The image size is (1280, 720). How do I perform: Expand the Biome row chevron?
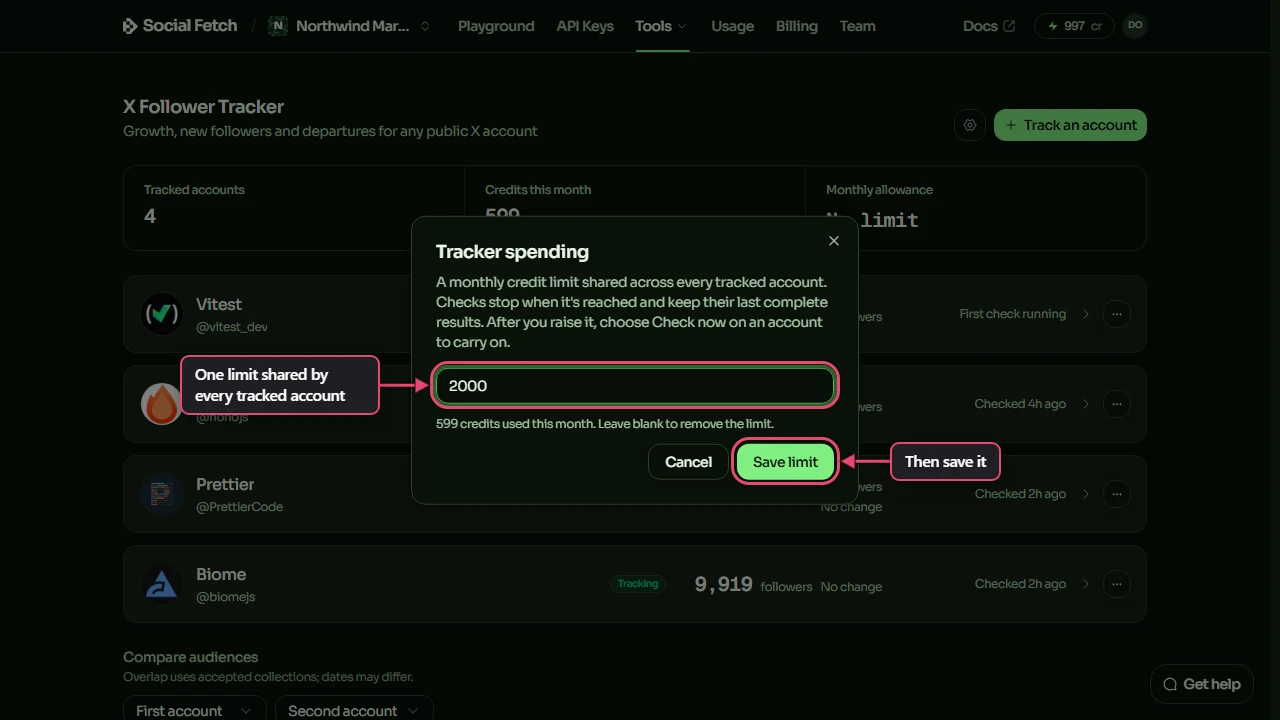click(1086, 584)
